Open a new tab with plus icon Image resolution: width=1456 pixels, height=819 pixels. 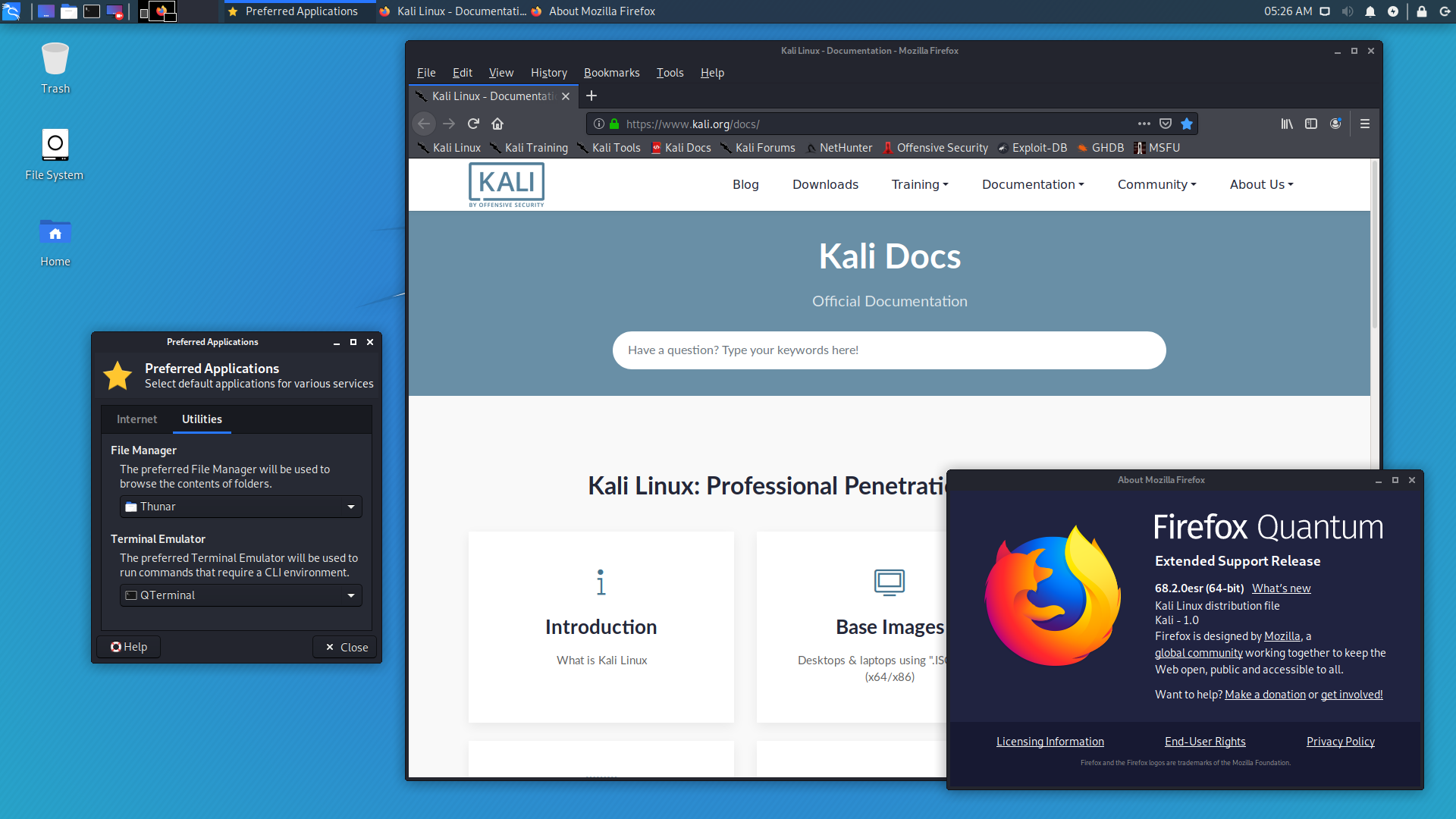pyautogui.click(x=591, y=96)
